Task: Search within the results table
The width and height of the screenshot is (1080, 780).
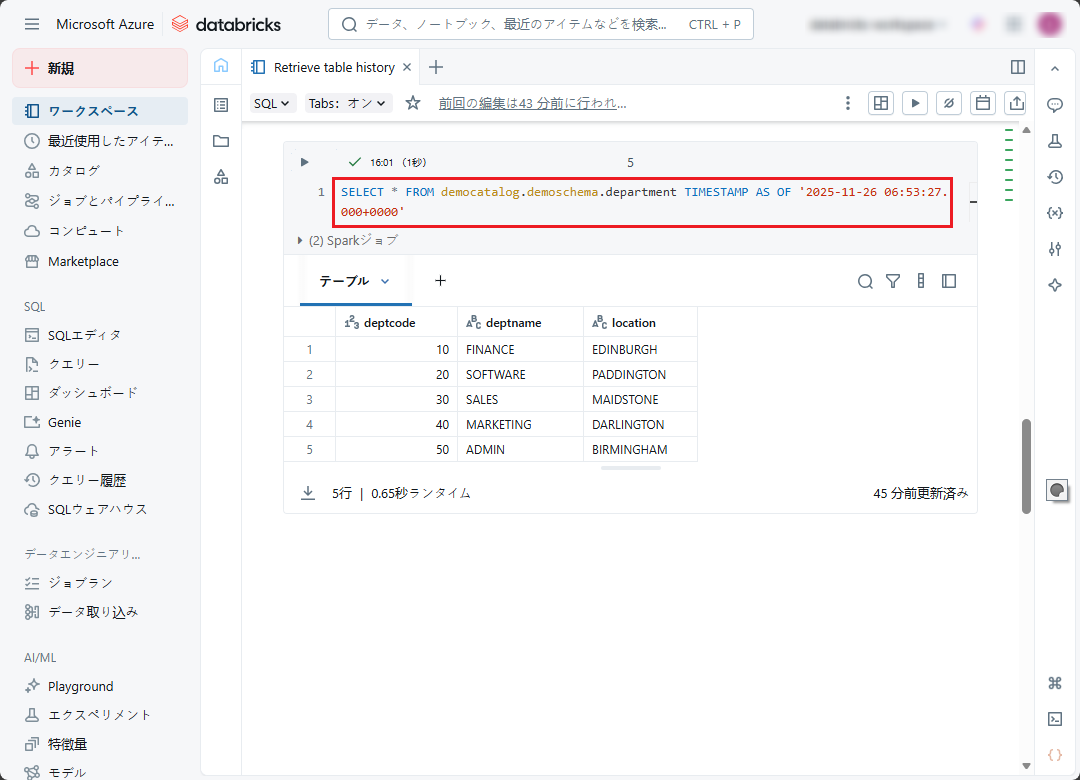Action: (x=865, y=281)
